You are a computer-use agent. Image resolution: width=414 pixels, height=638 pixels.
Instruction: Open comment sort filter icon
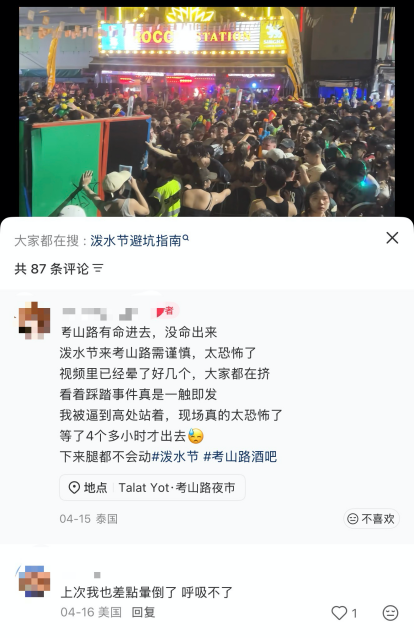click(98, 269)
